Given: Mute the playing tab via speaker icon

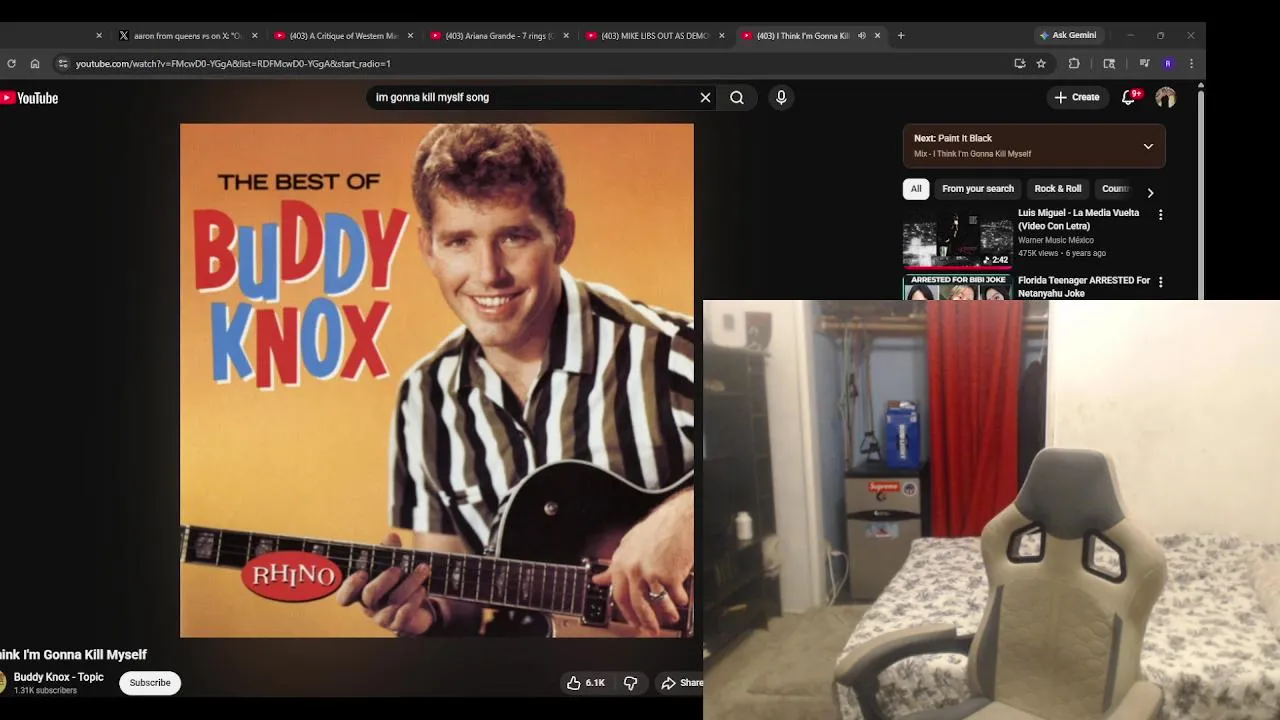Looking at the screenshot, I should (x=862, y=36).
